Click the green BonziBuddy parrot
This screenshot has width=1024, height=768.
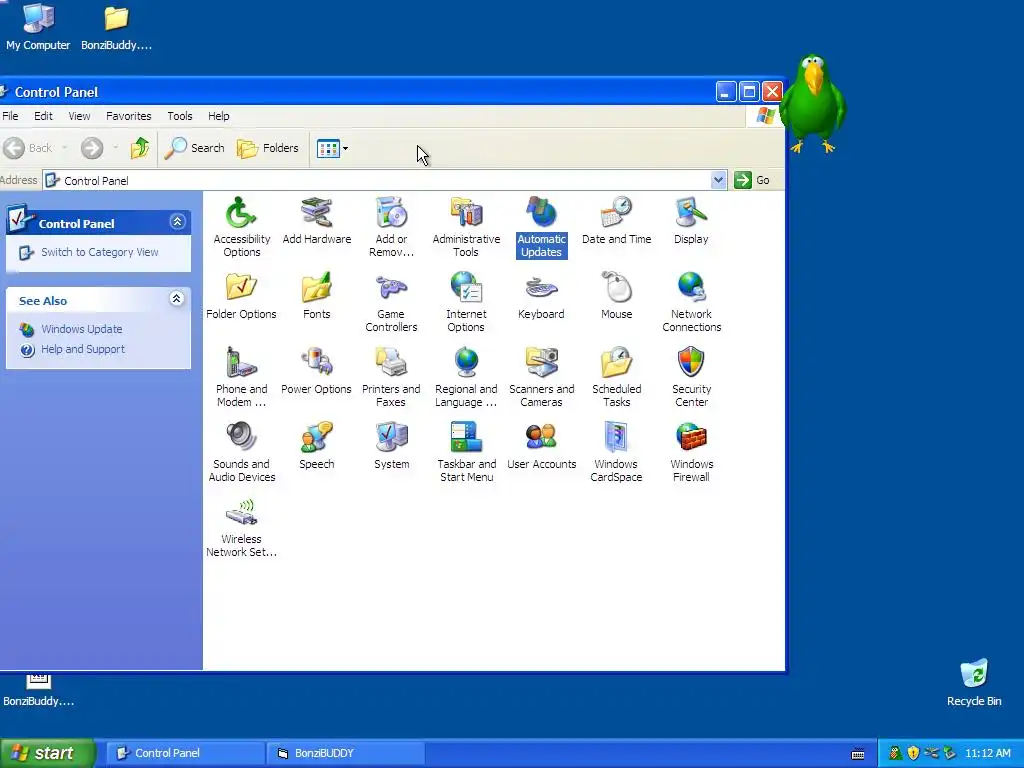pyautogui.click(x=813, y=103)
